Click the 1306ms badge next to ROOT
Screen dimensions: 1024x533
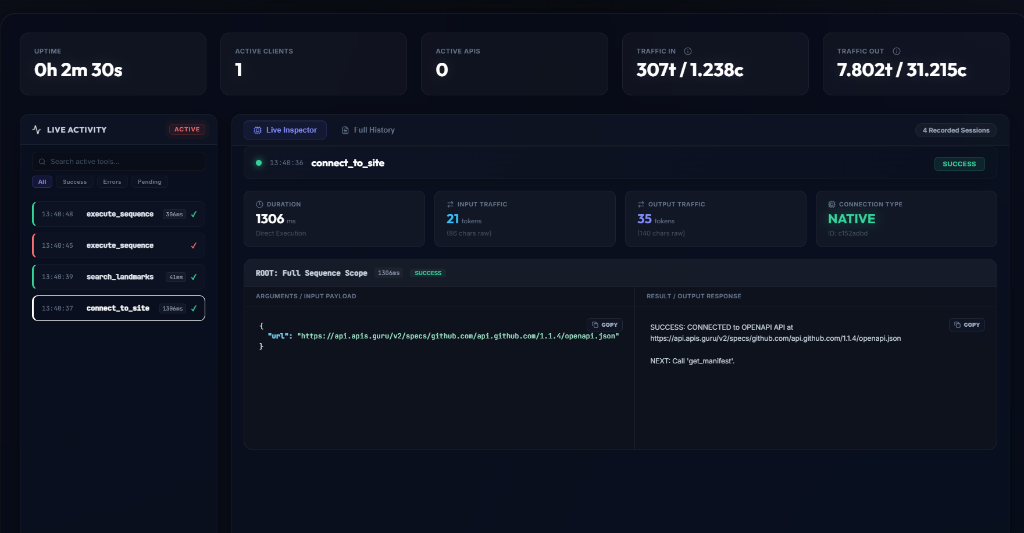pyautogui.click(x=389, y=273)
